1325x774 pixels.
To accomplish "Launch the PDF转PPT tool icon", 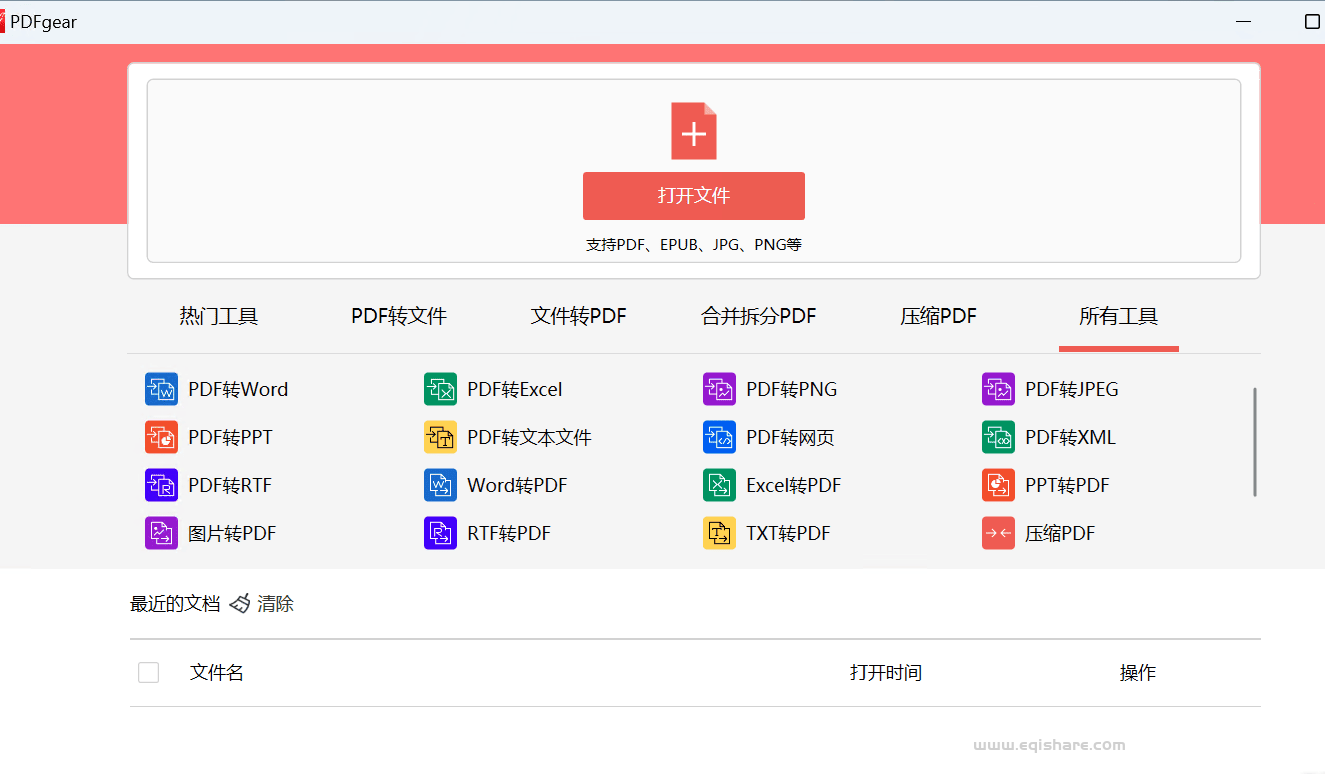I will click(x=161, y=437).
